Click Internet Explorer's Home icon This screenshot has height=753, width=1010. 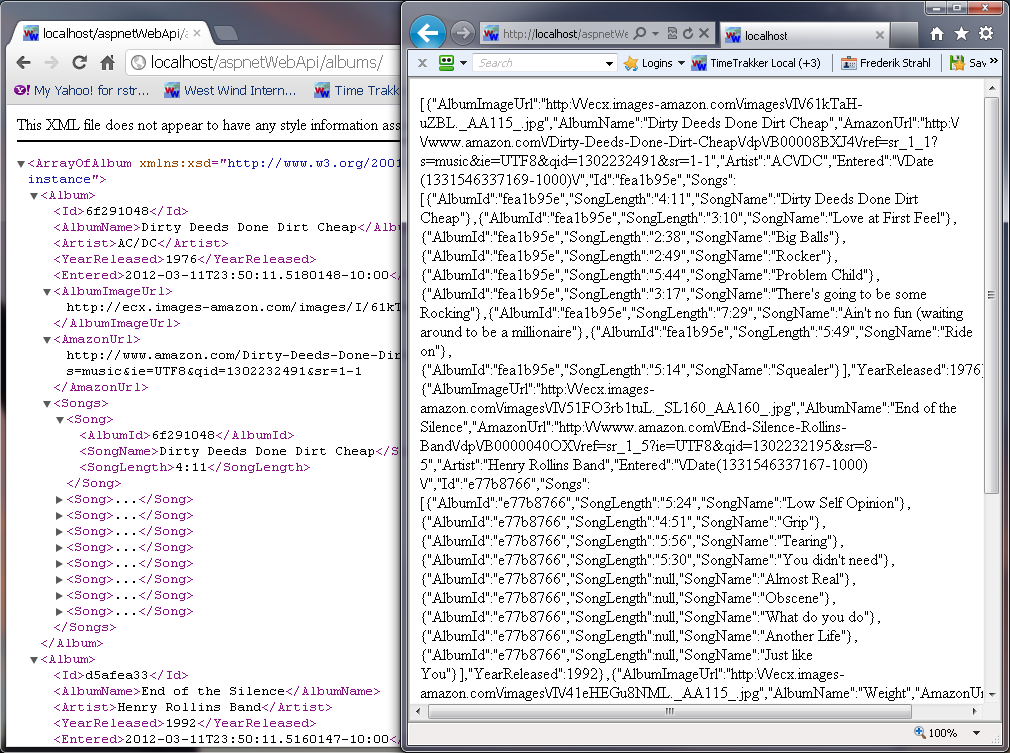click(x=937, y=34)
